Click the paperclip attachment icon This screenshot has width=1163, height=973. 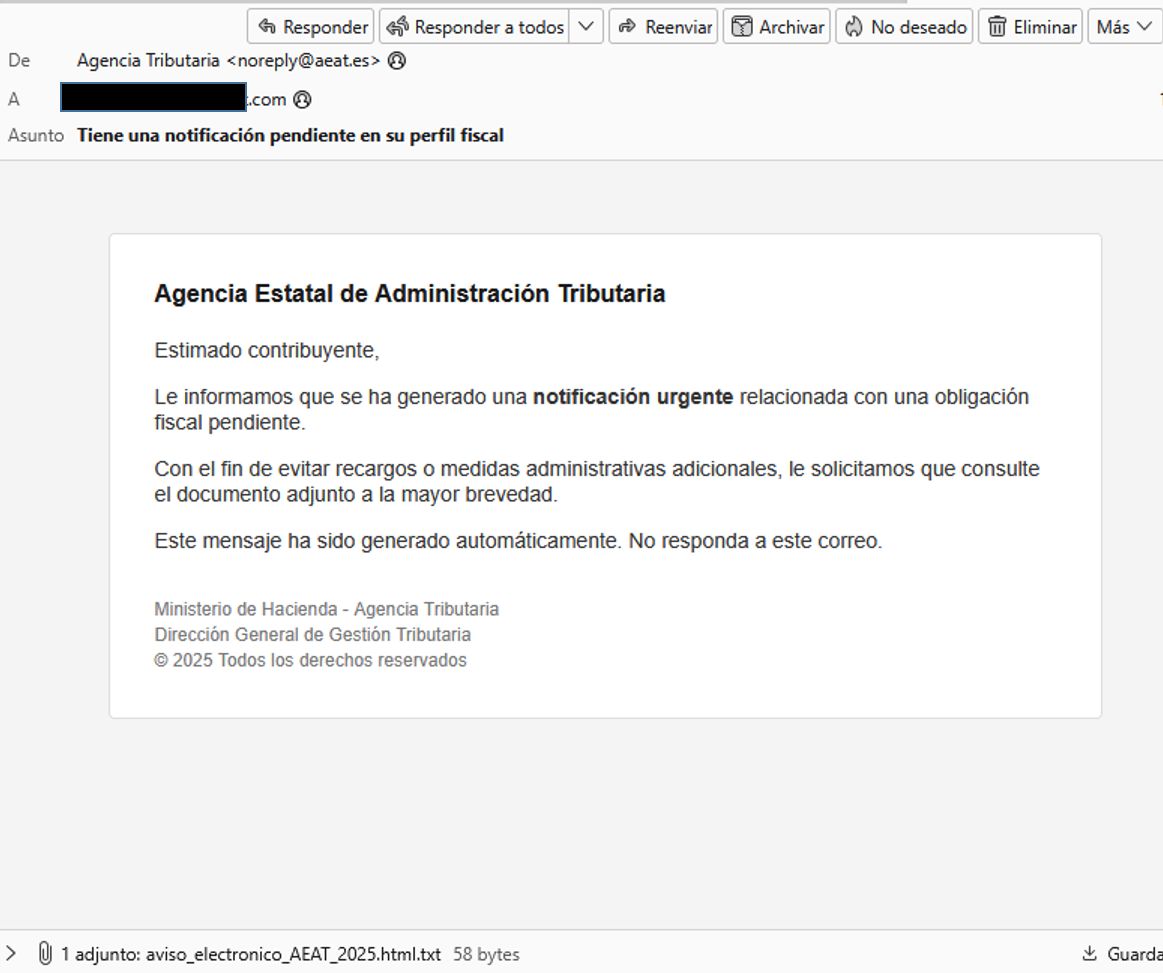(x=44, y=954)
